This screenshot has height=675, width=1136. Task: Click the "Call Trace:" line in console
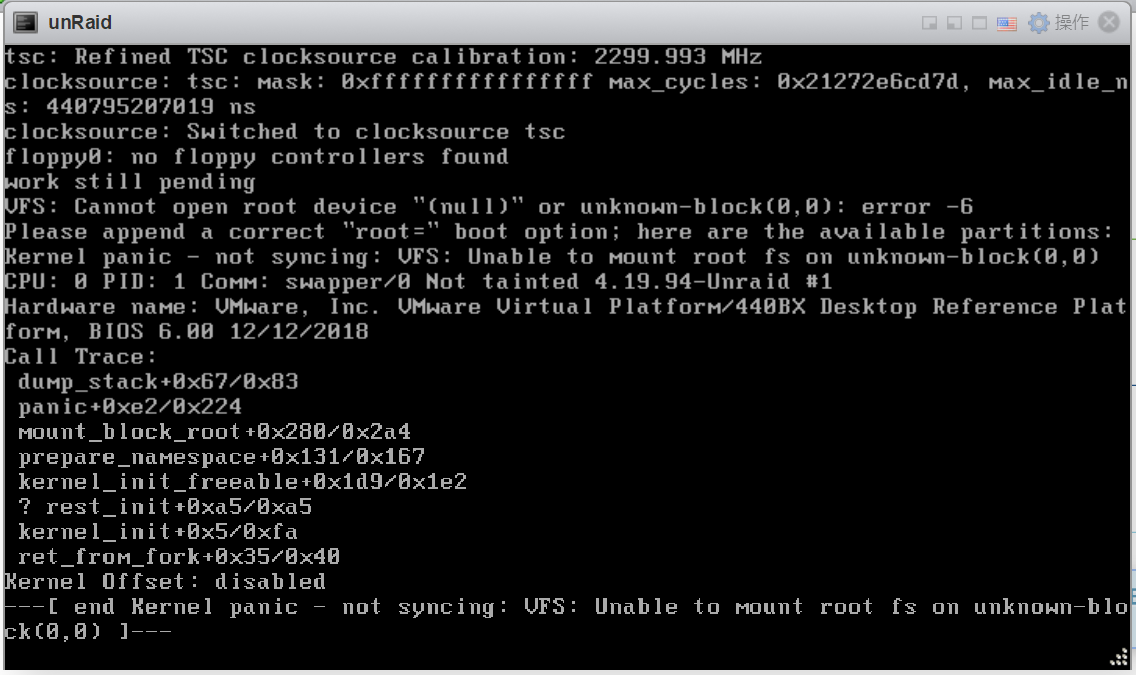coord(80,356)
